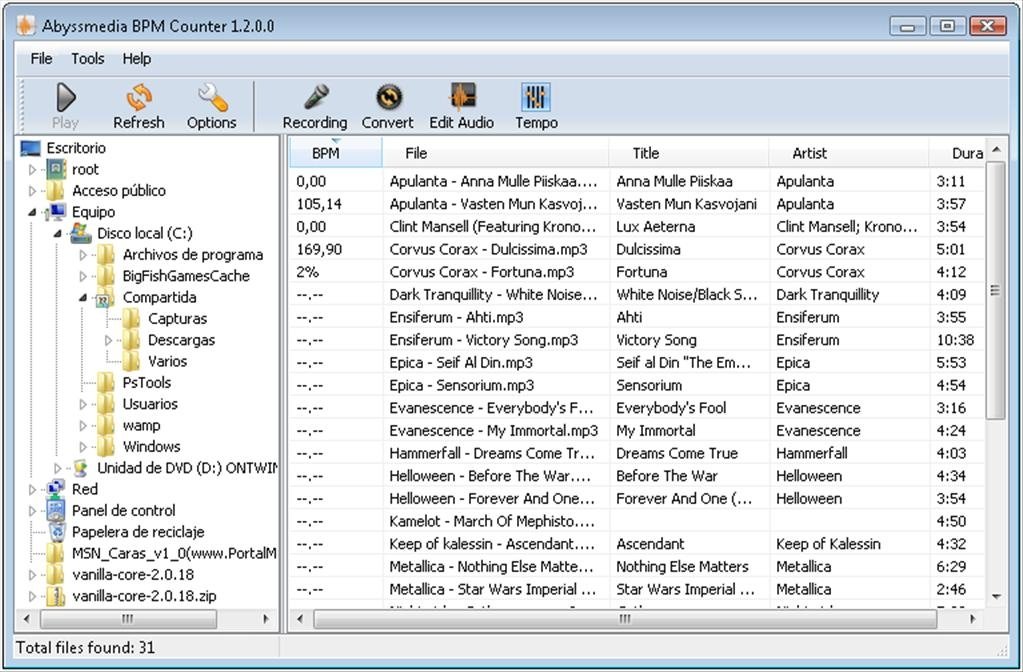Select Corvus Corax - Fortuna.mp3 file
This screenshot has height=672, width=1023.
[481, 272]
